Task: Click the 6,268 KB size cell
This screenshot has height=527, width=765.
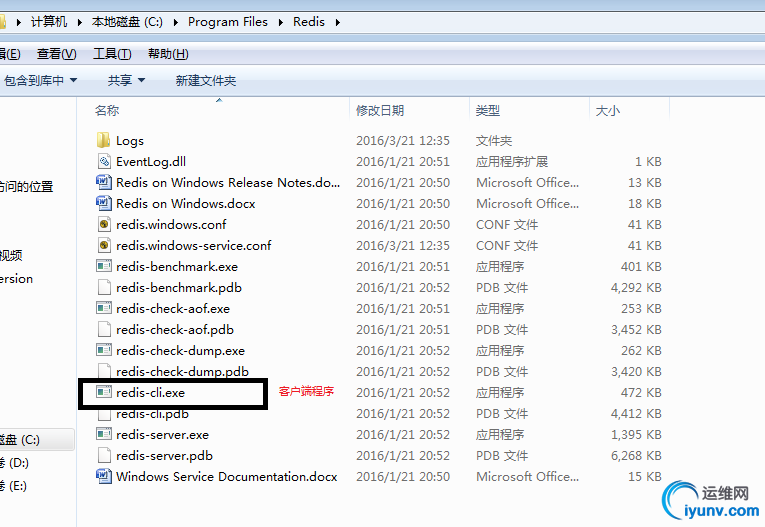Action: point(636,456)
